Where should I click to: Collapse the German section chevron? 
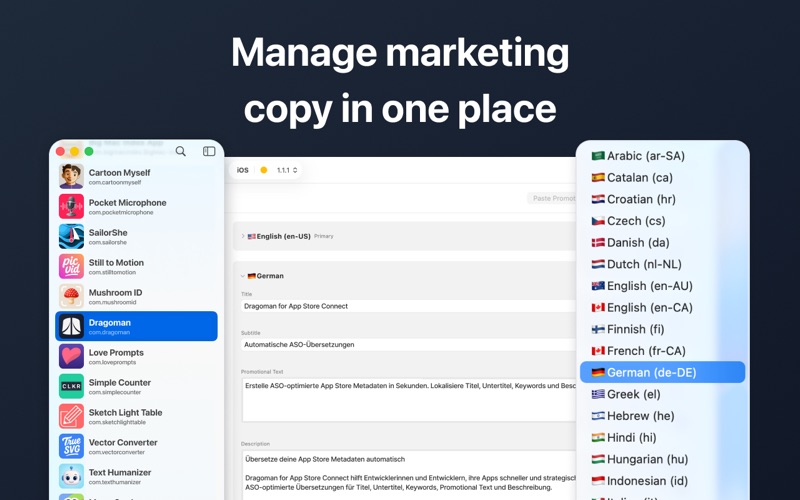point(243,276)
